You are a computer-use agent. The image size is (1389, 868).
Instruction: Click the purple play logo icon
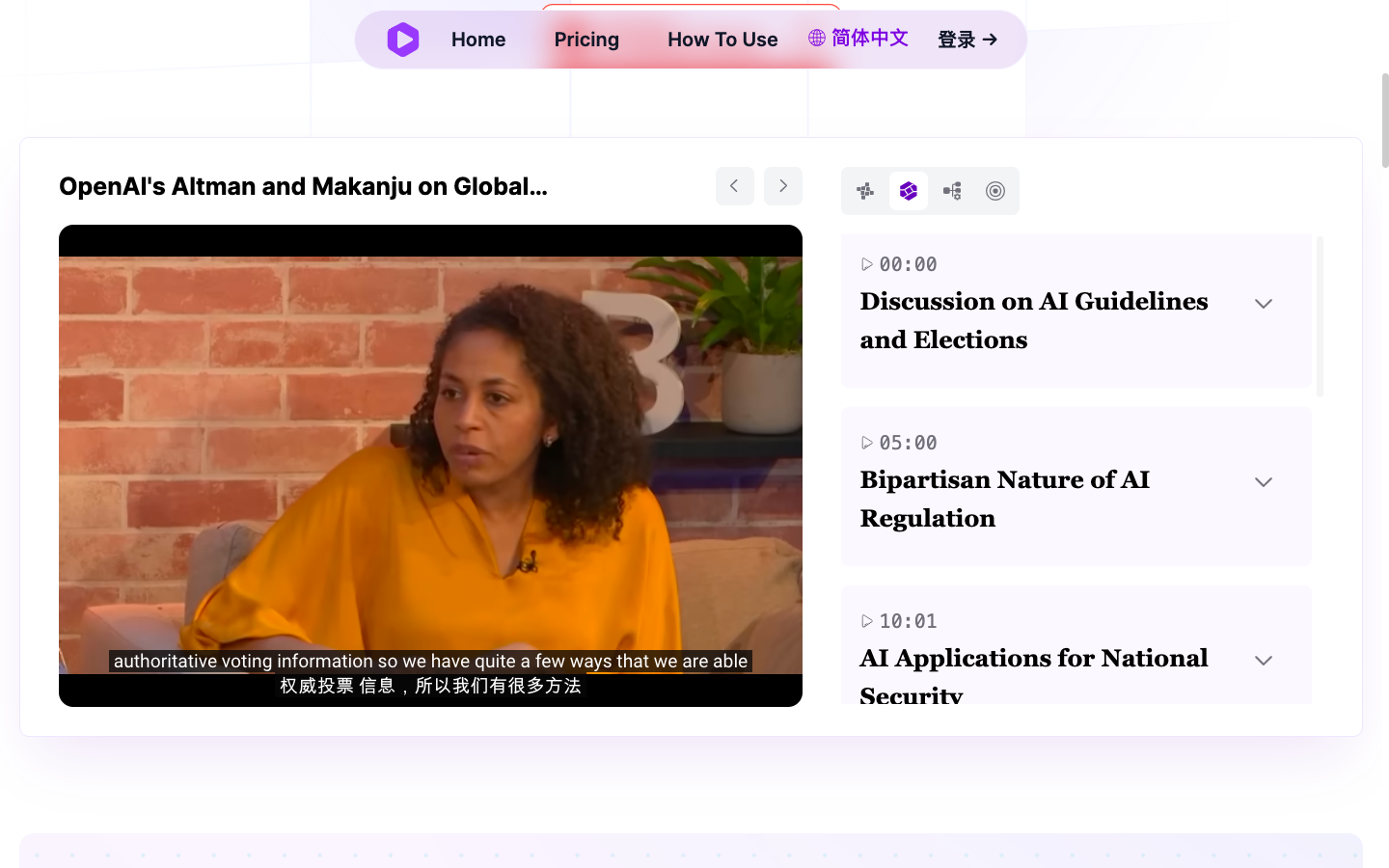coord(403,40)
